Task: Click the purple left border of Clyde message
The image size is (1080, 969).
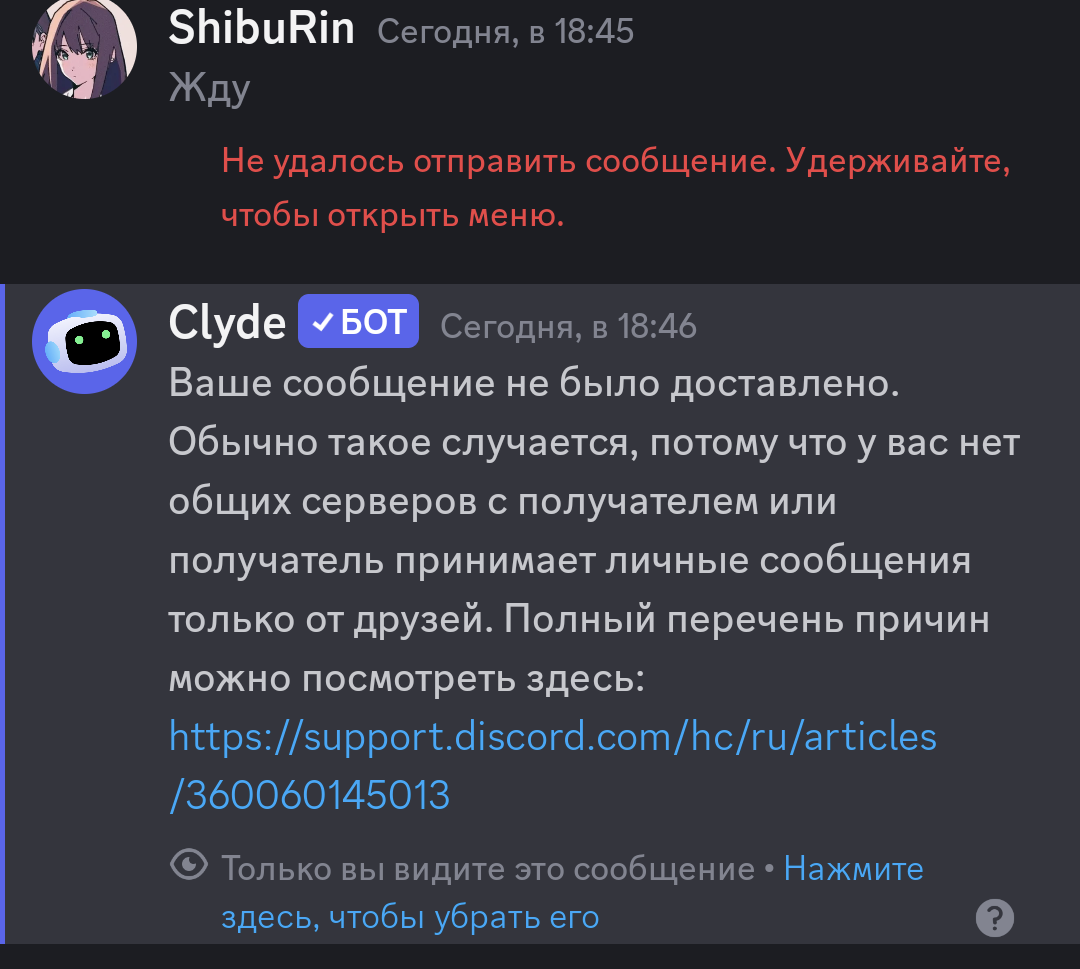Action: click(3, 614)
